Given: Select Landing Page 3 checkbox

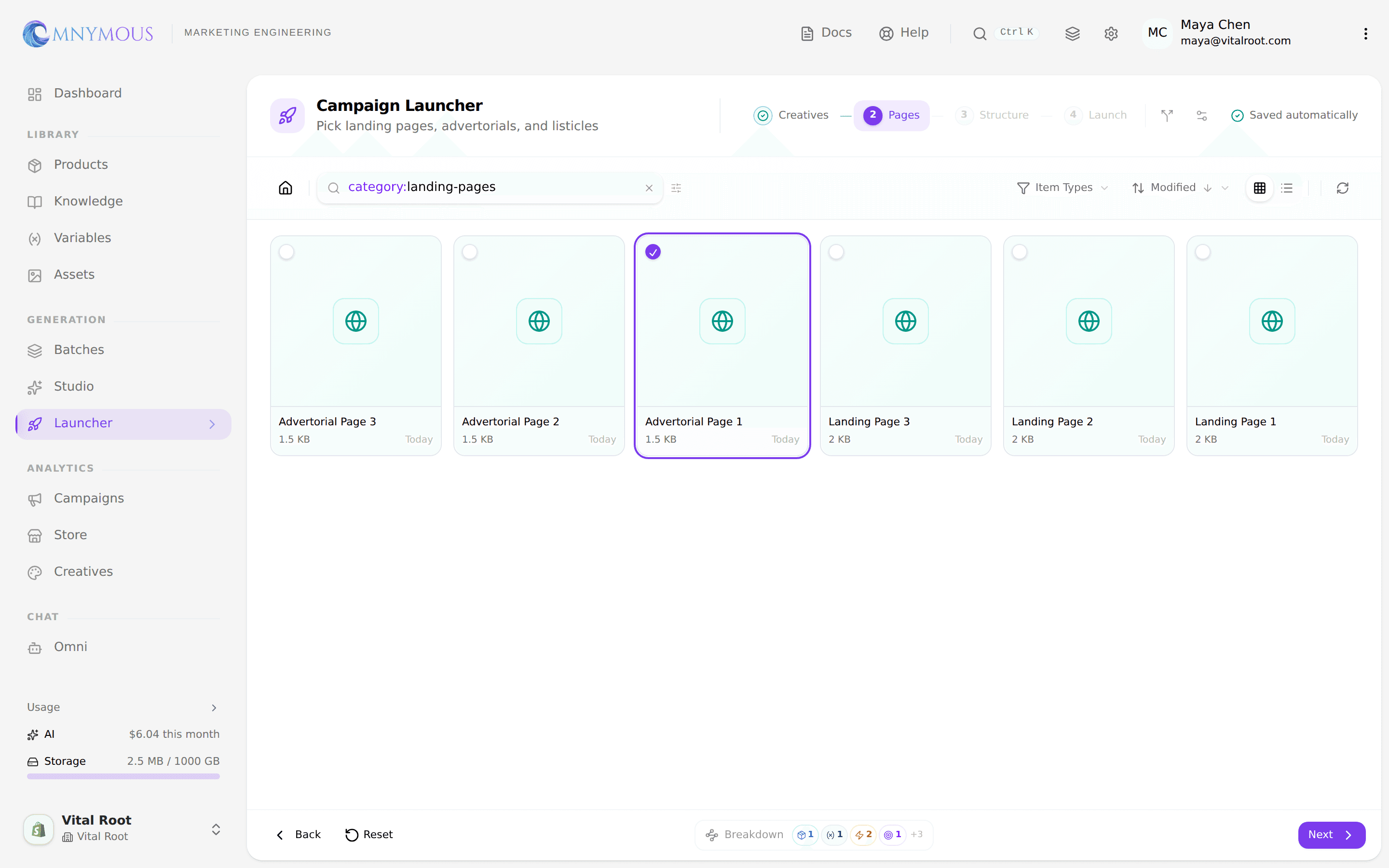Looking at the screenshot, I should [836, 252].
